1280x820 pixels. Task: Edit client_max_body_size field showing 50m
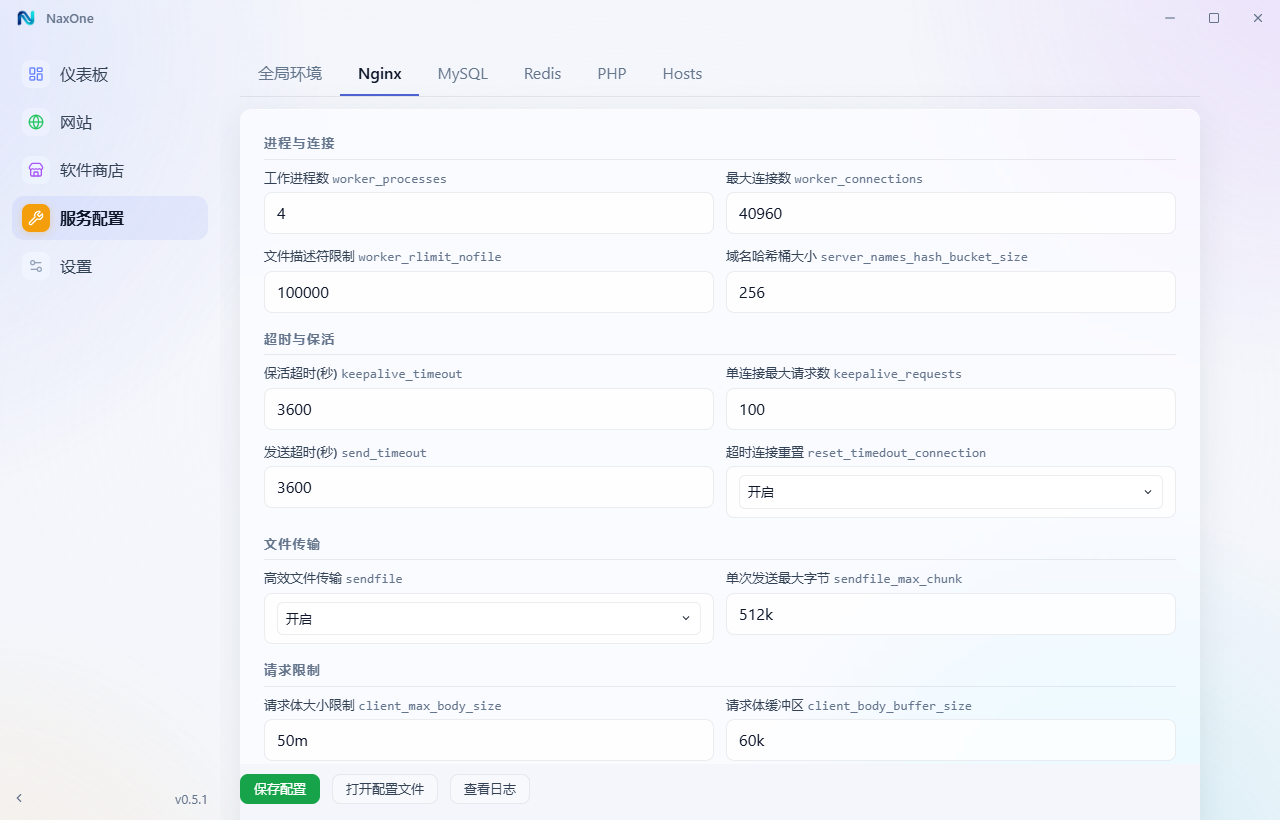click(x=489, y=740)
